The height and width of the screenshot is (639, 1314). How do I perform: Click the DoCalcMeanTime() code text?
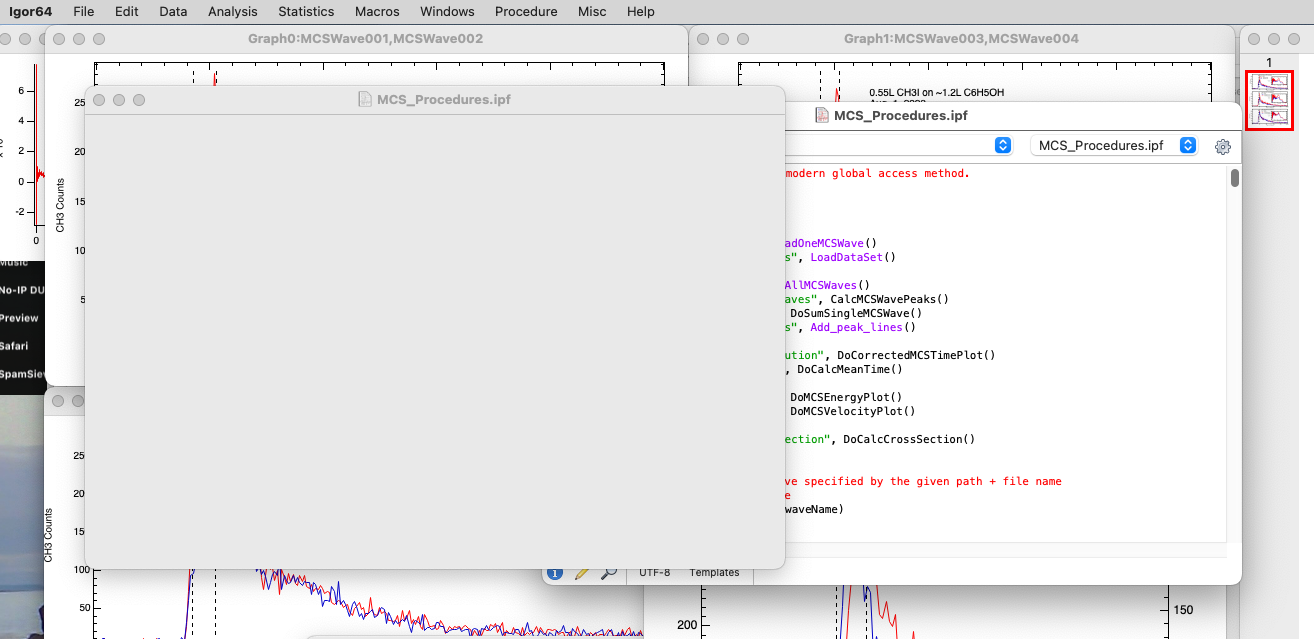(x=850, y=369)
